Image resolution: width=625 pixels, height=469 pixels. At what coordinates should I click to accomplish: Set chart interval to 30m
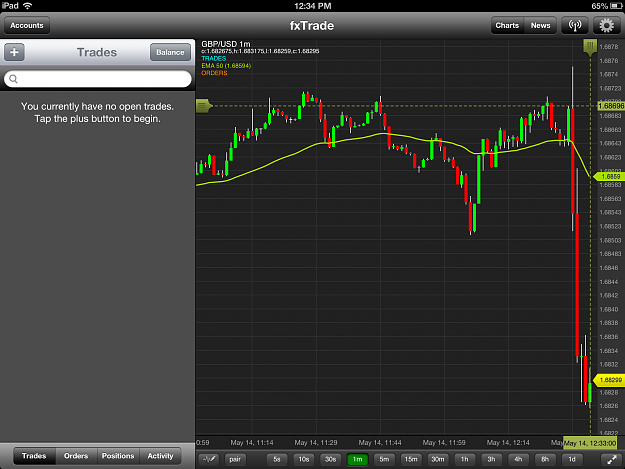[438, 459]
